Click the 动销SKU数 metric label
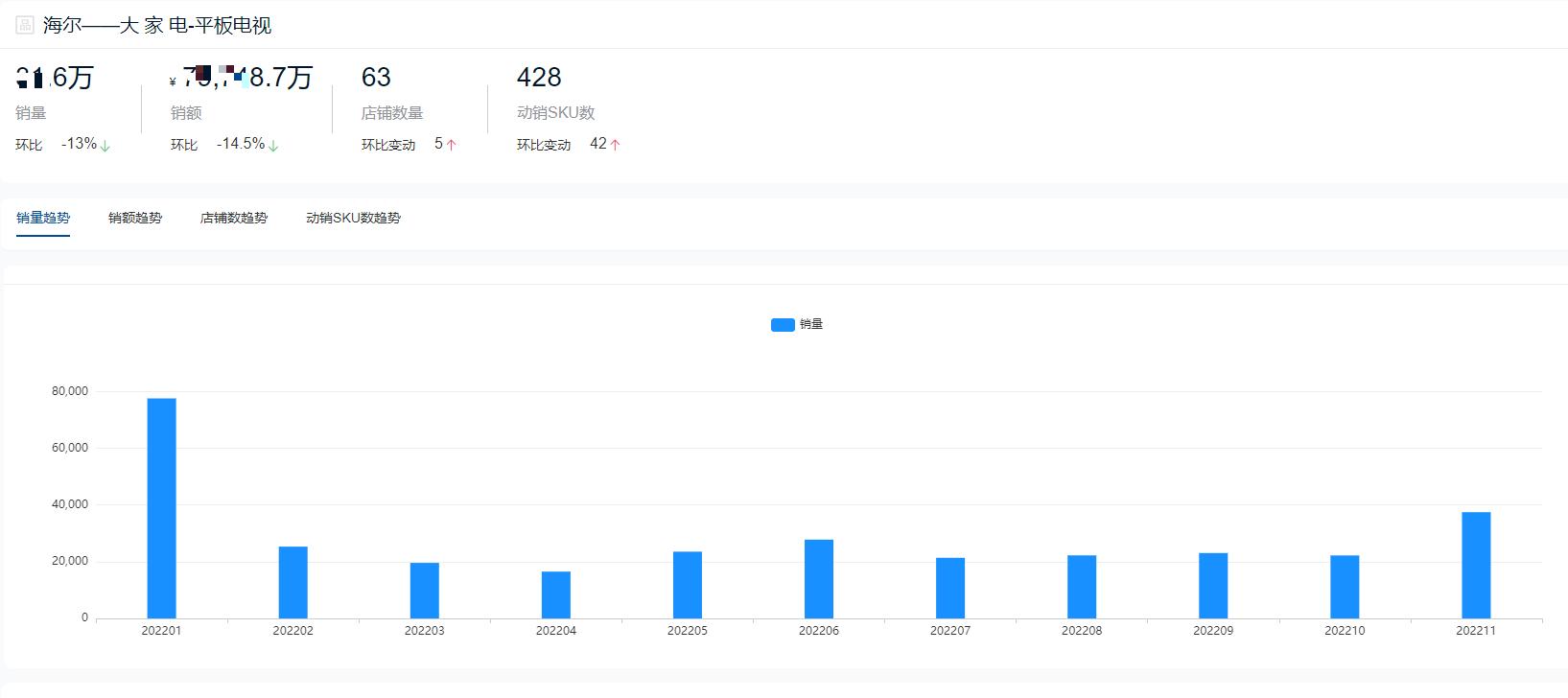This screenshot has width=1568, height=698. coord(556,113)
